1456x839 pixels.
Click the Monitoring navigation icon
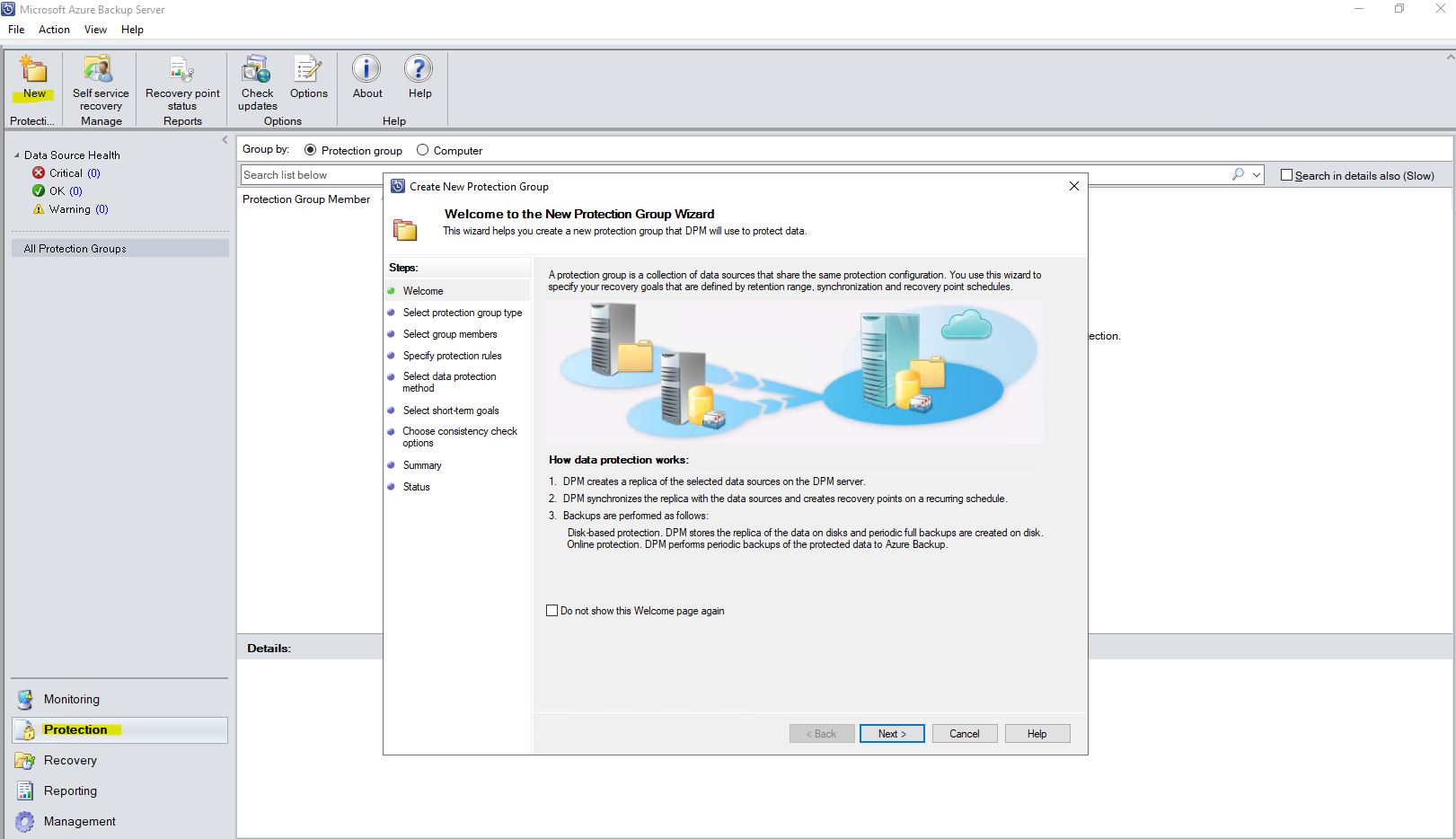click(x=25, y=699)
